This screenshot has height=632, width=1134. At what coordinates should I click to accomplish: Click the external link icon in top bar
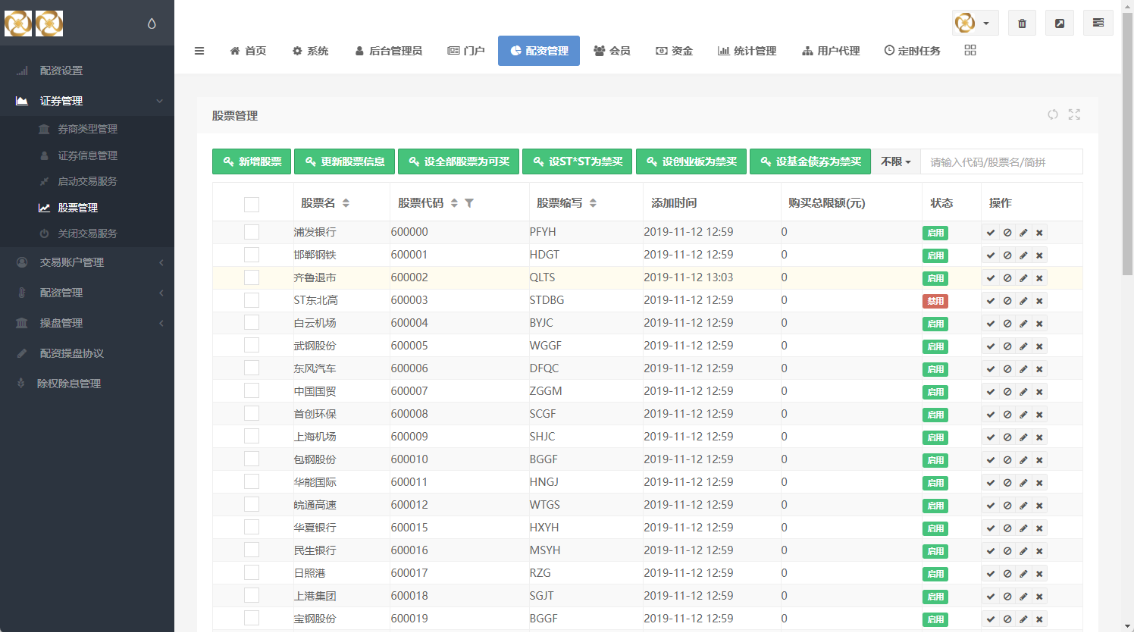(x=1060, y=23)
